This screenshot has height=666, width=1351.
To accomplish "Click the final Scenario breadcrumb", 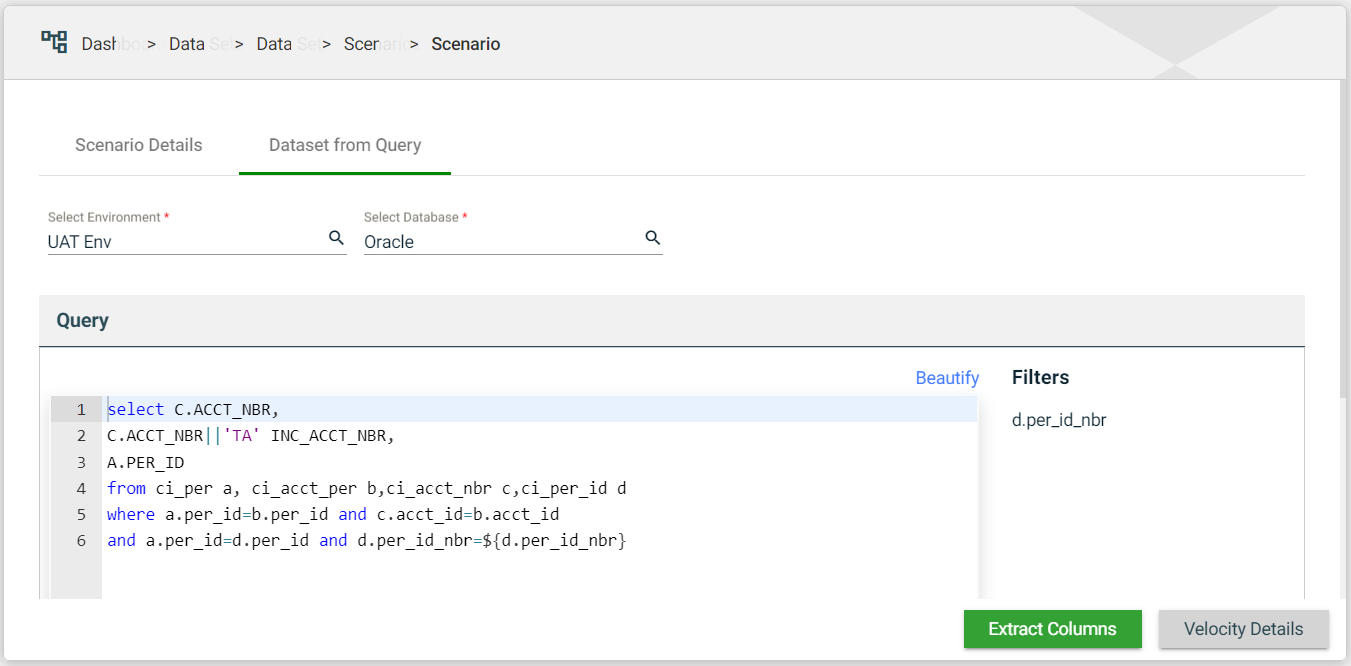I will 465,44.
